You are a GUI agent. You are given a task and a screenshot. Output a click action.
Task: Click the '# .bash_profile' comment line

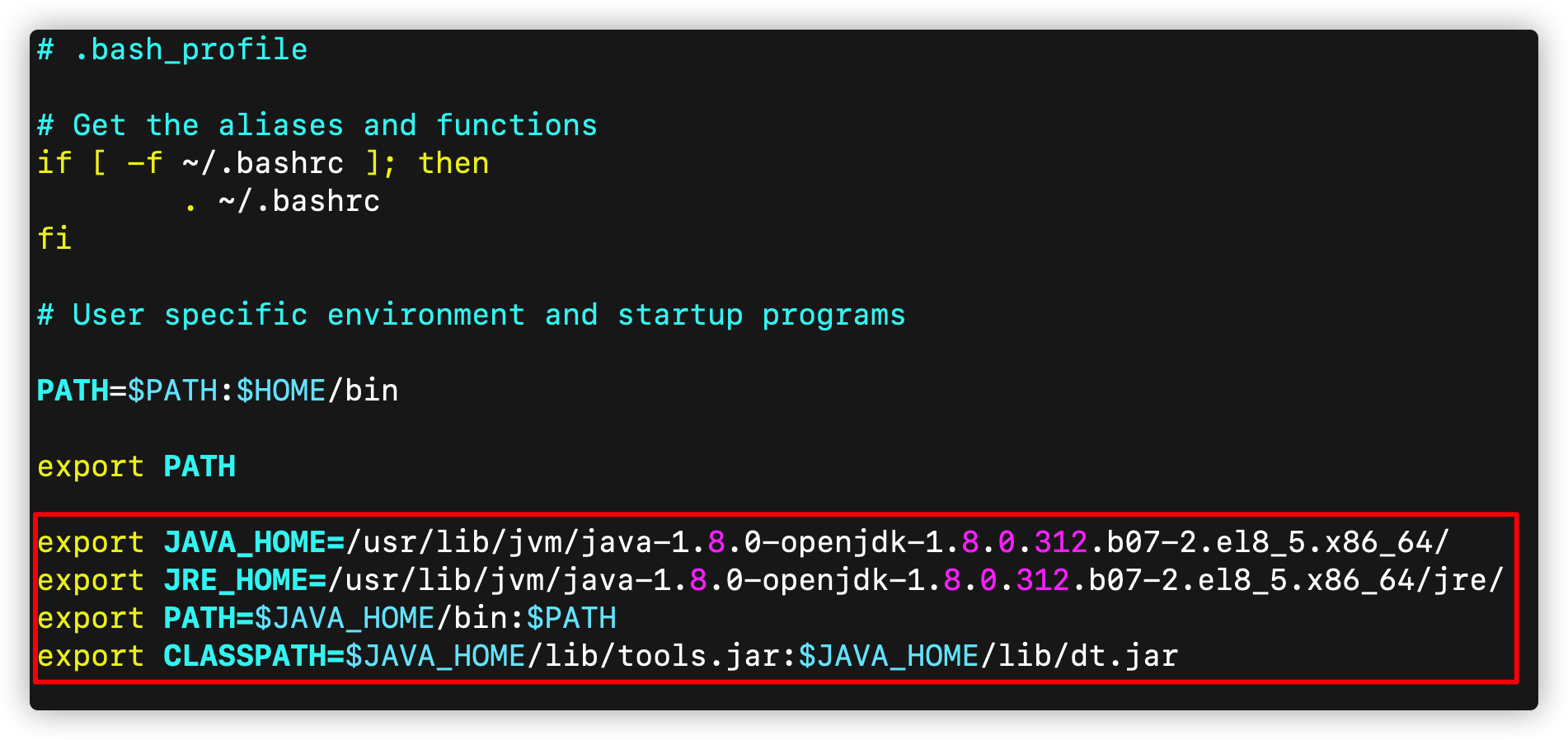click(172, 49)
